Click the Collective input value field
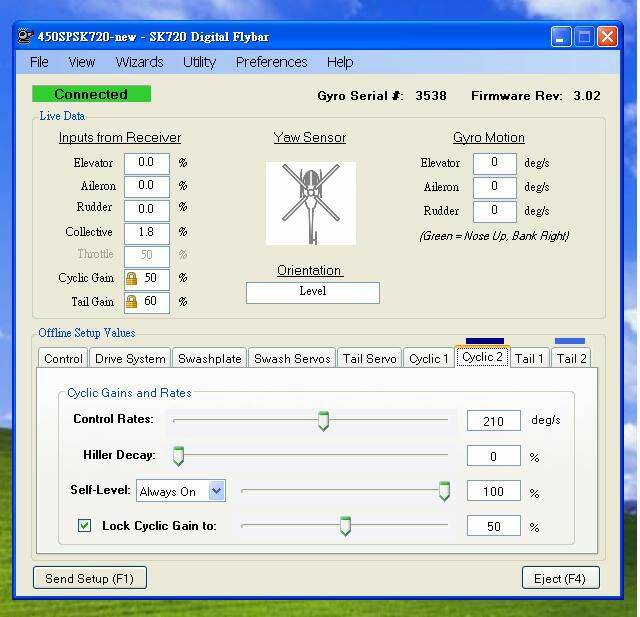This screenshot has width=640, height=617. click(147, 232)
